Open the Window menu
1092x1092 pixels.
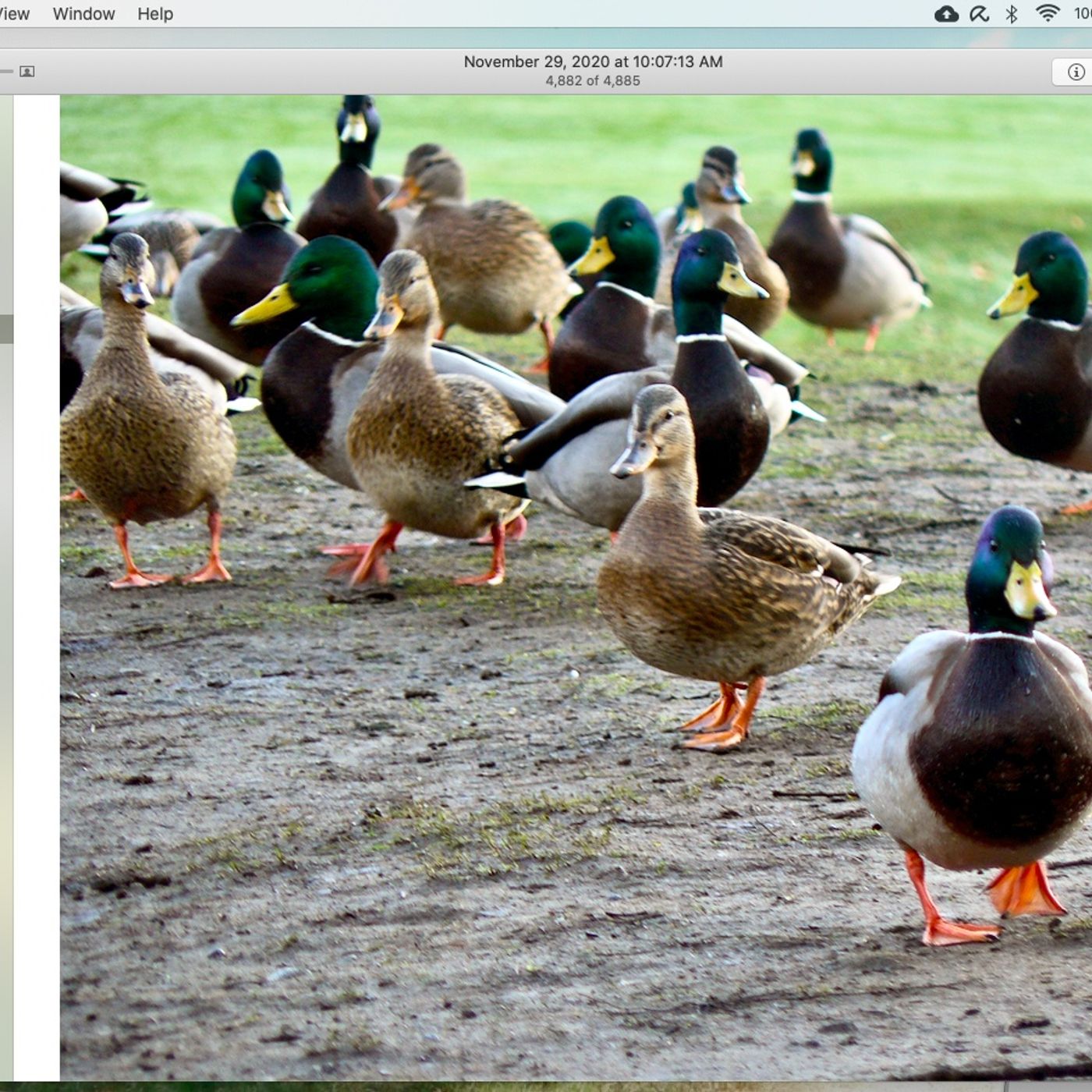[x=83, y=14]
